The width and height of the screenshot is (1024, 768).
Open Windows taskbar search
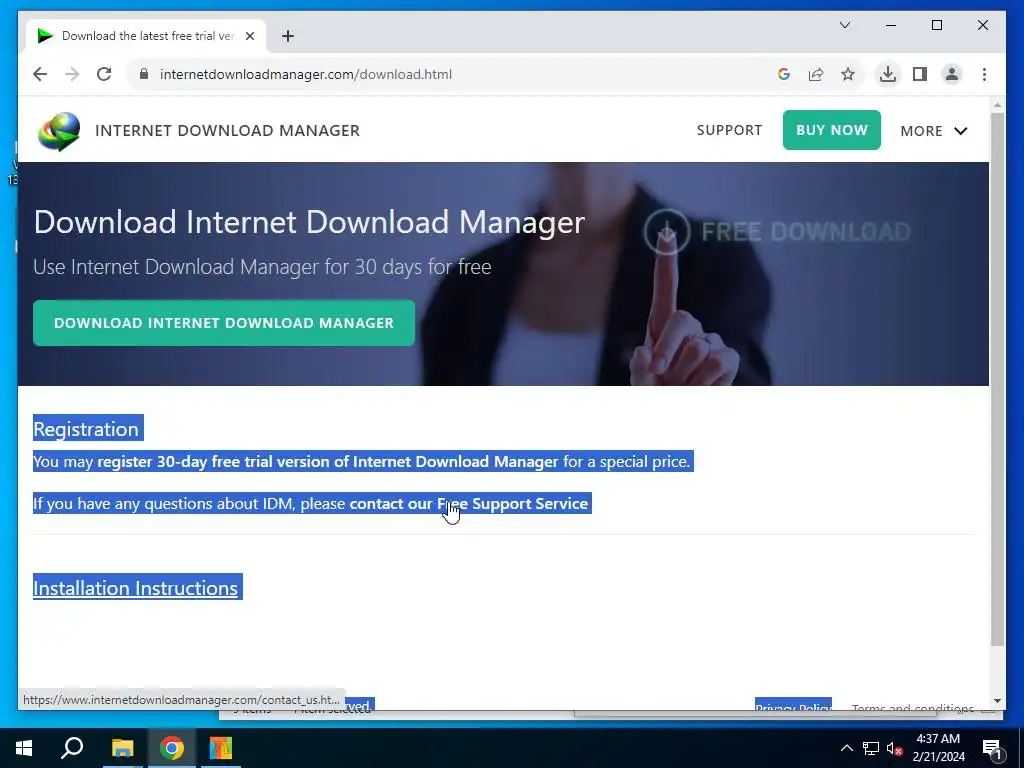coord(72,748)
